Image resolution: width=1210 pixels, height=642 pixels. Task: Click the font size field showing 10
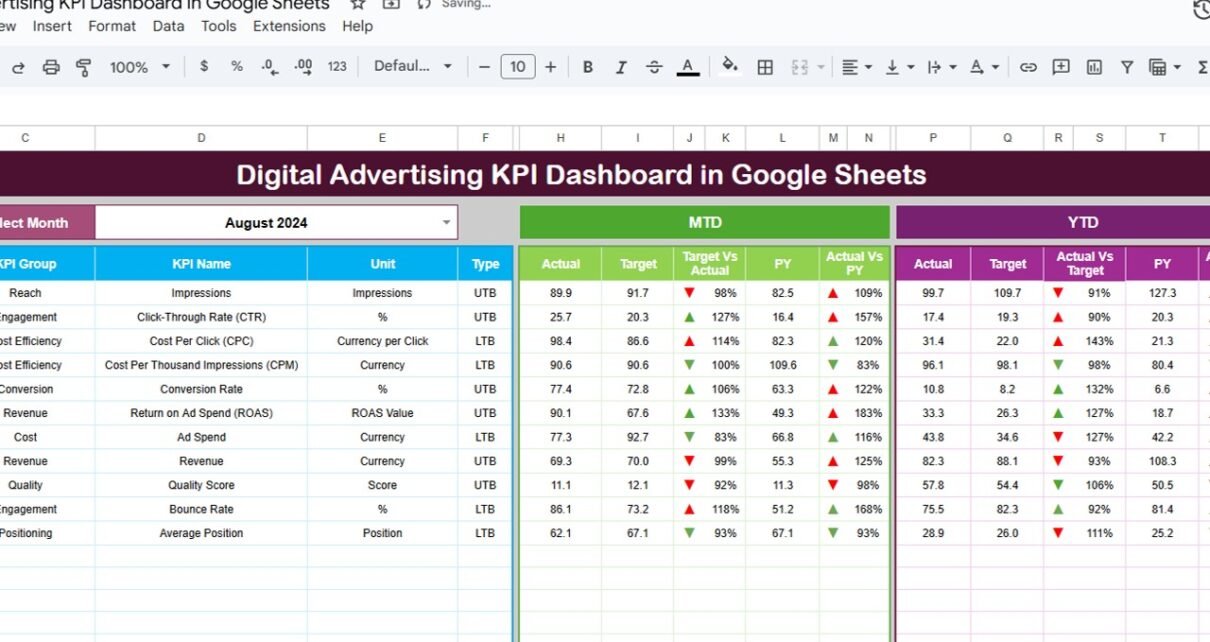(x=517, y=67)
